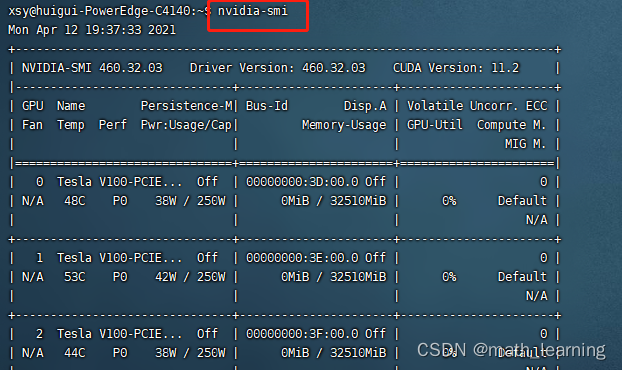Click the N/A fan value in the 53C row
This screenshot has width=622, height=370.
(33, 277)
